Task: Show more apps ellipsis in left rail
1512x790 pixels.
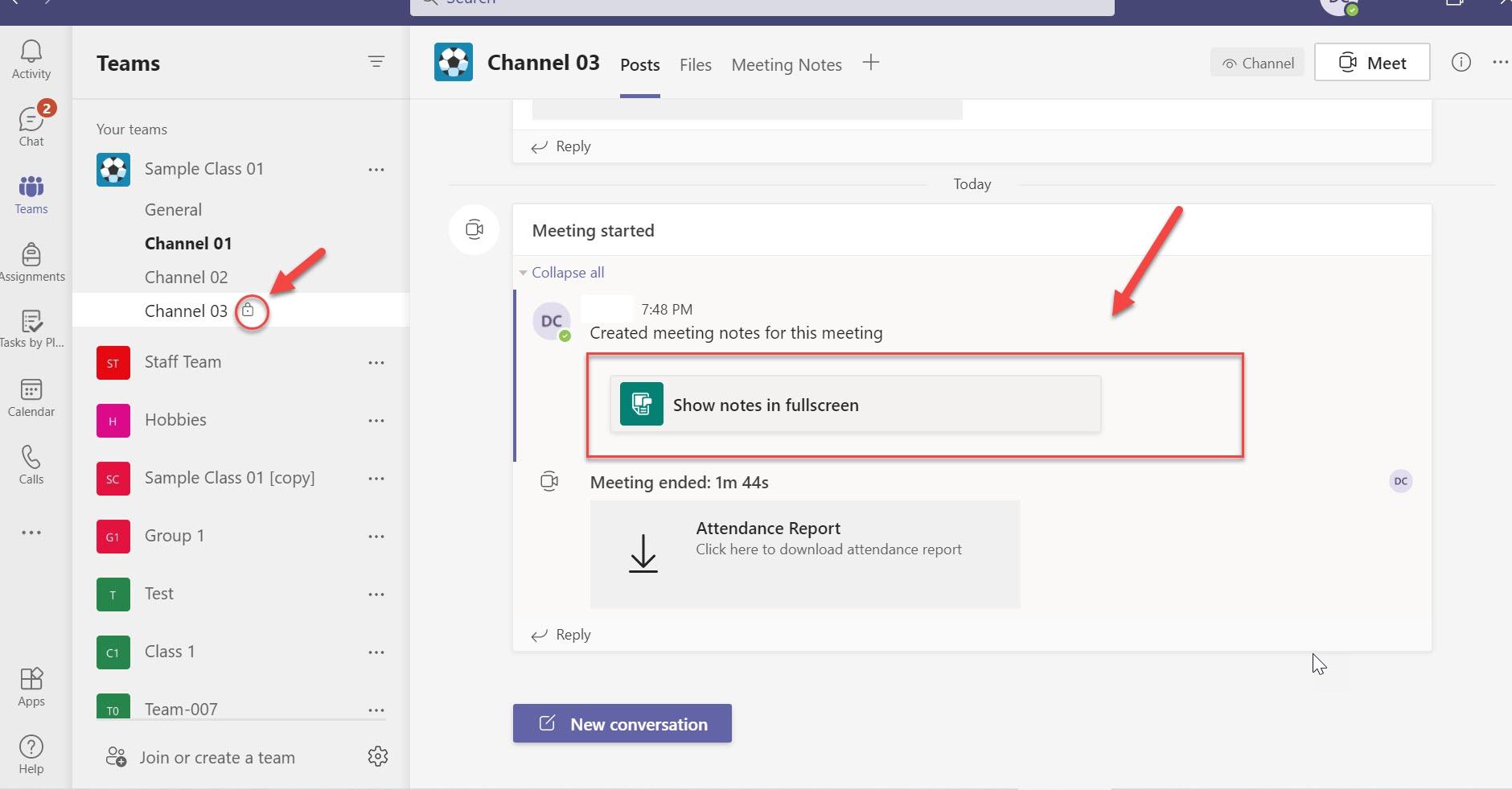Action: point(31,533)
